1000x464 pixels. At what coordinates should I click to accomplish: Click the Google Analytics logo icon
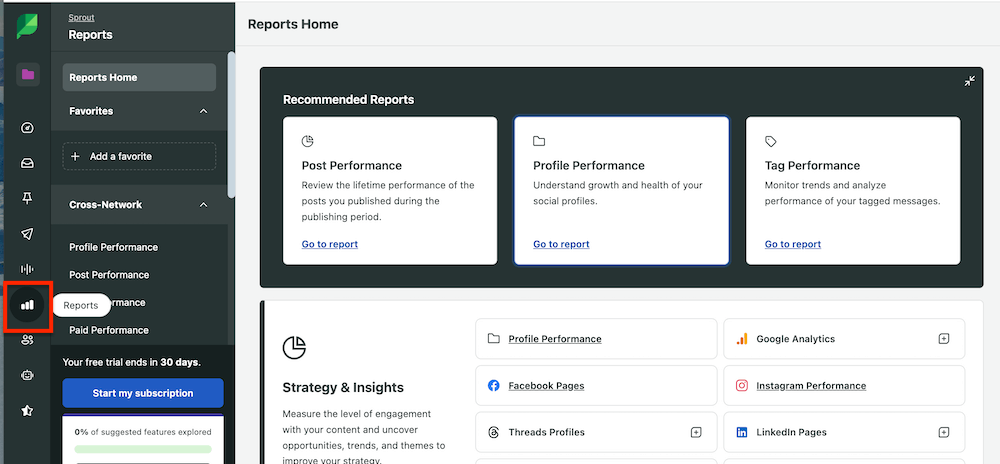742,339
